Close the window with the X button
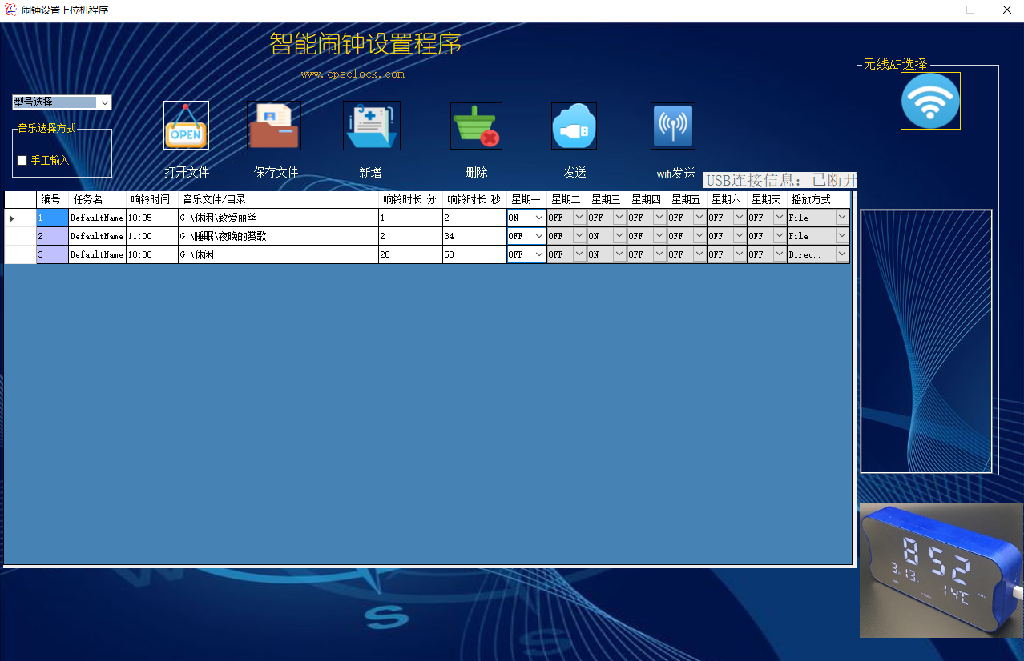The image size is (1024, 661). pyautogui.click(x=1006, y=10)
